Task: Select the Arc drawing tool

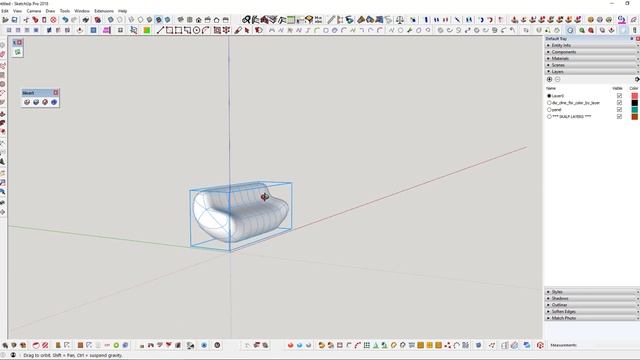Action: [x=205, y=30]
